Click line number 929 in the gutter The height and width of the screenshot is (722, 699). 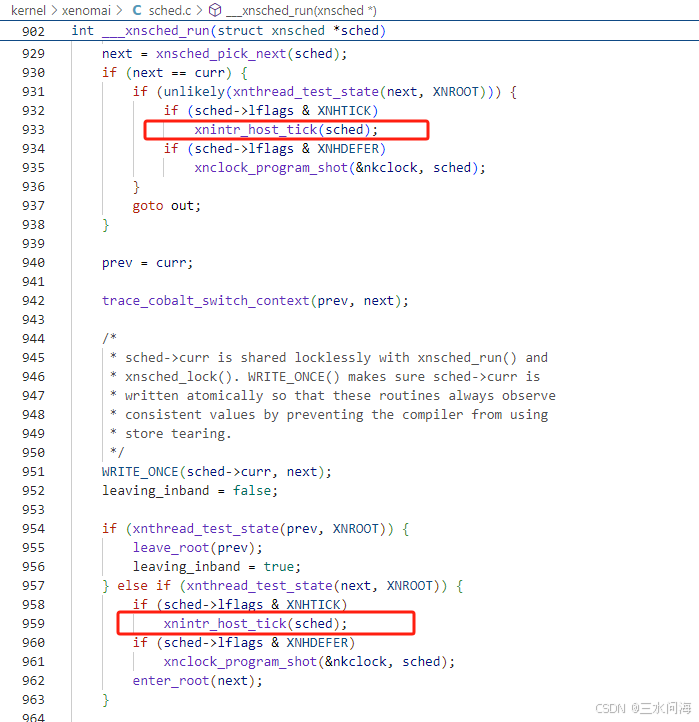(33, 54)
